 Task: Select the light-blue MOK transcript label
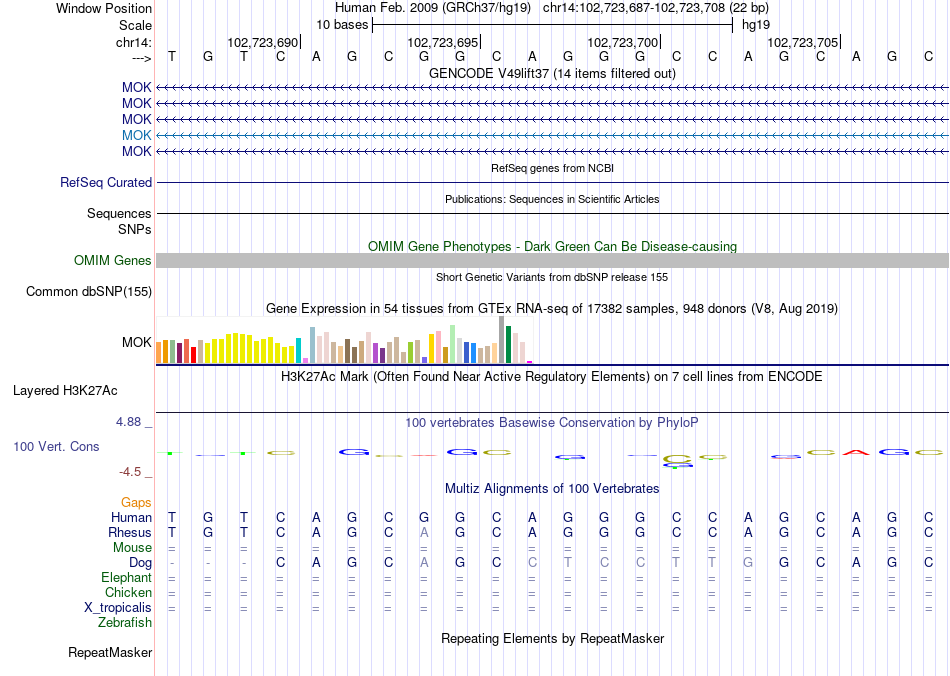136,135
